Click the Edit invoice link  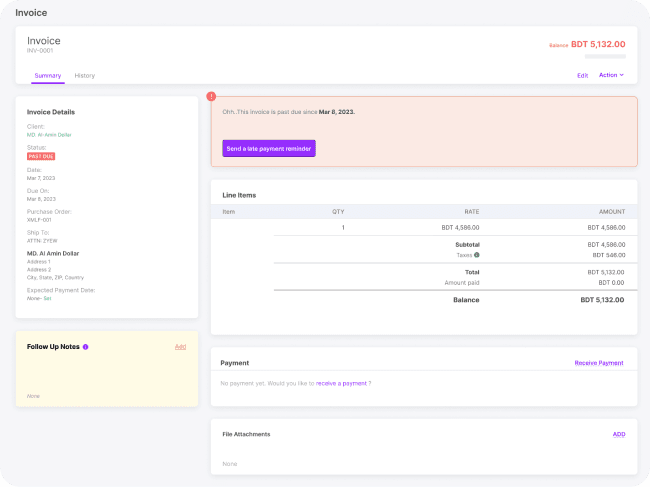[582, 75]
